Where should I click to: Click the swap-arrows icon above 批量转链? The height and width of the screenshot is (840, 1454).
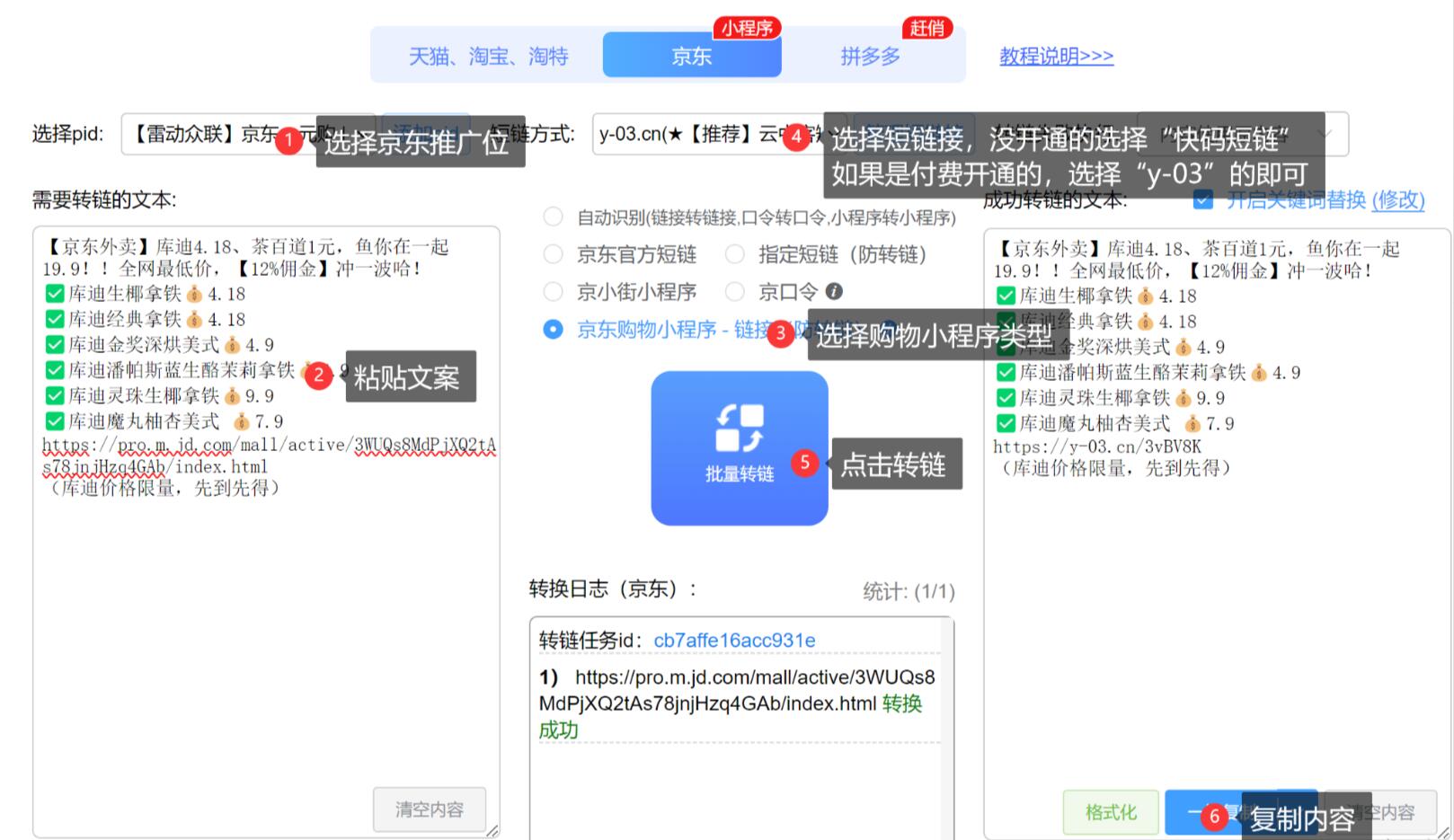tap(740, 427)
